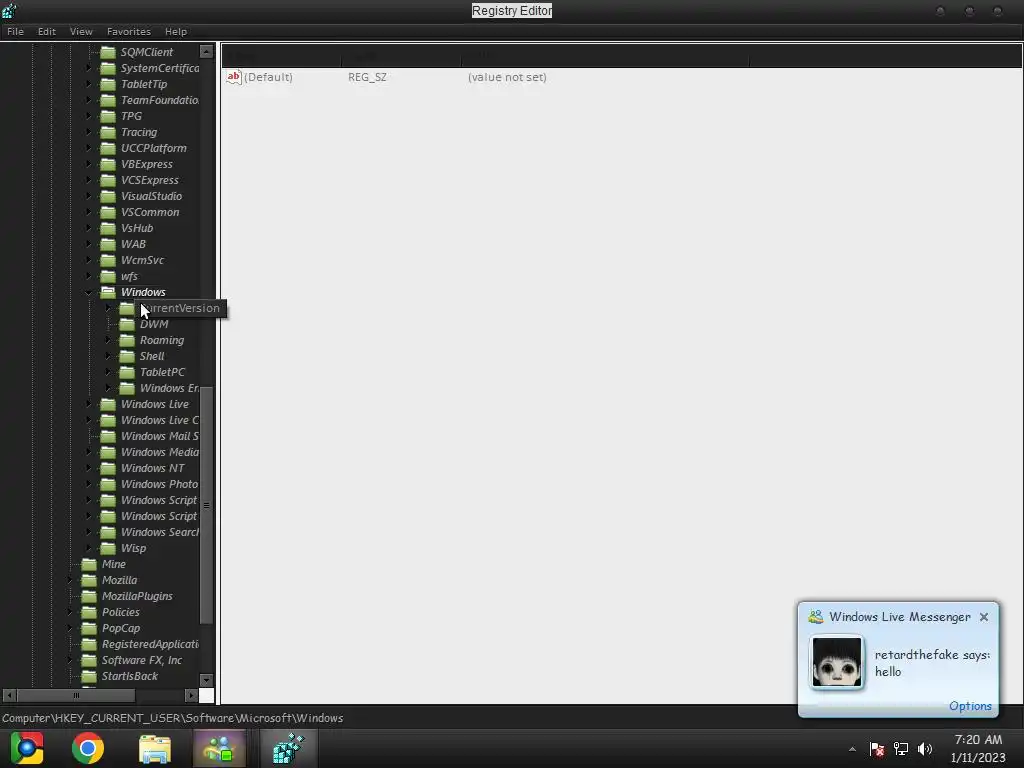Expand the Windows Live key
Image resolution: width=1024 pixels, height=768 pixels.
tap(89, 404)
